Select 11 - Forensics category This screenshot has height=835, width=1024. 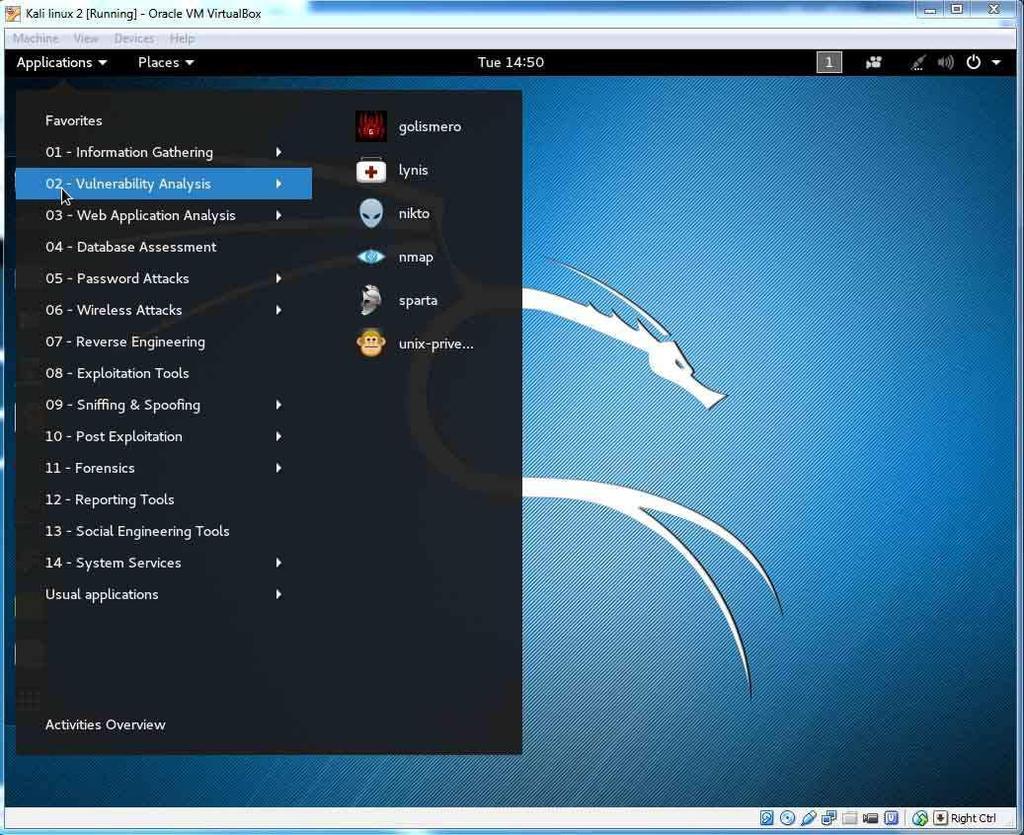click(x=163, y=467)
